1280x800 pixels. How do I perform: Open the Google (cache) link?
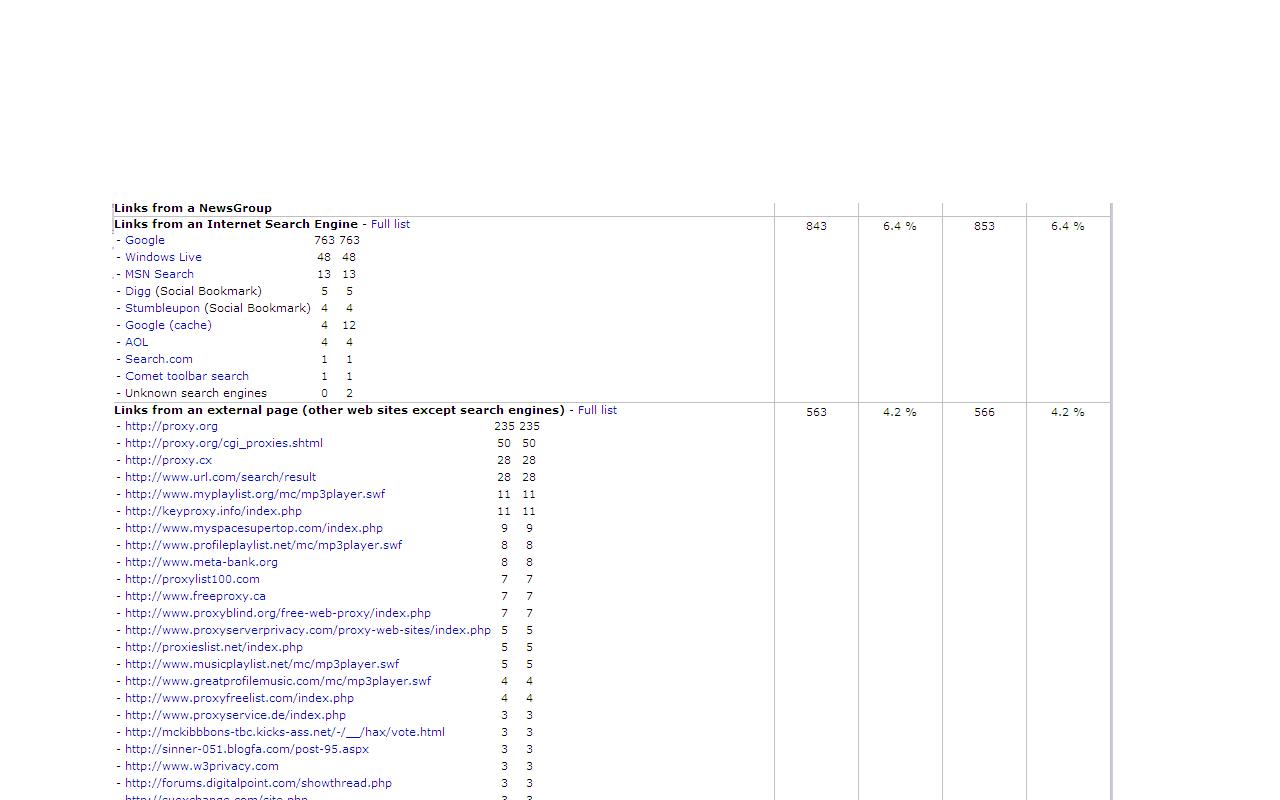(168, 325)
